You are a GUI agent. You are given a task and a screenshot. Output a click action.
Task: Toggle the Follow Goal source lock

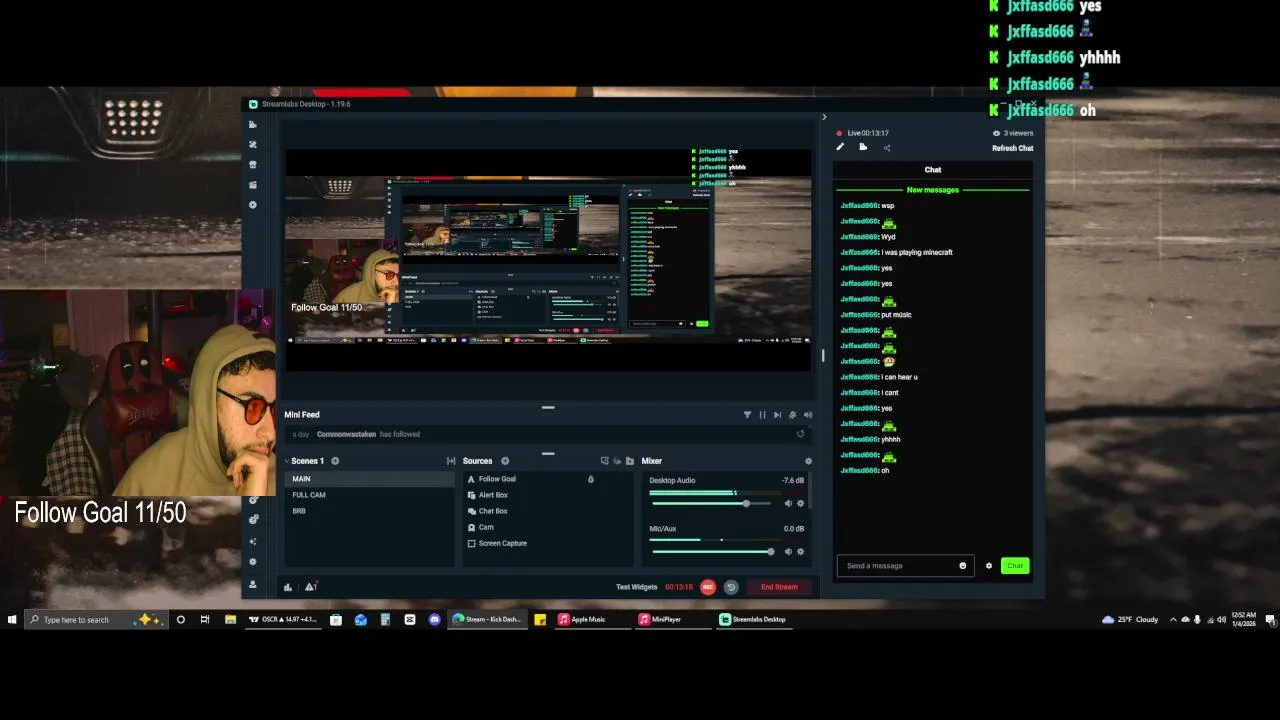pos(590,479)
